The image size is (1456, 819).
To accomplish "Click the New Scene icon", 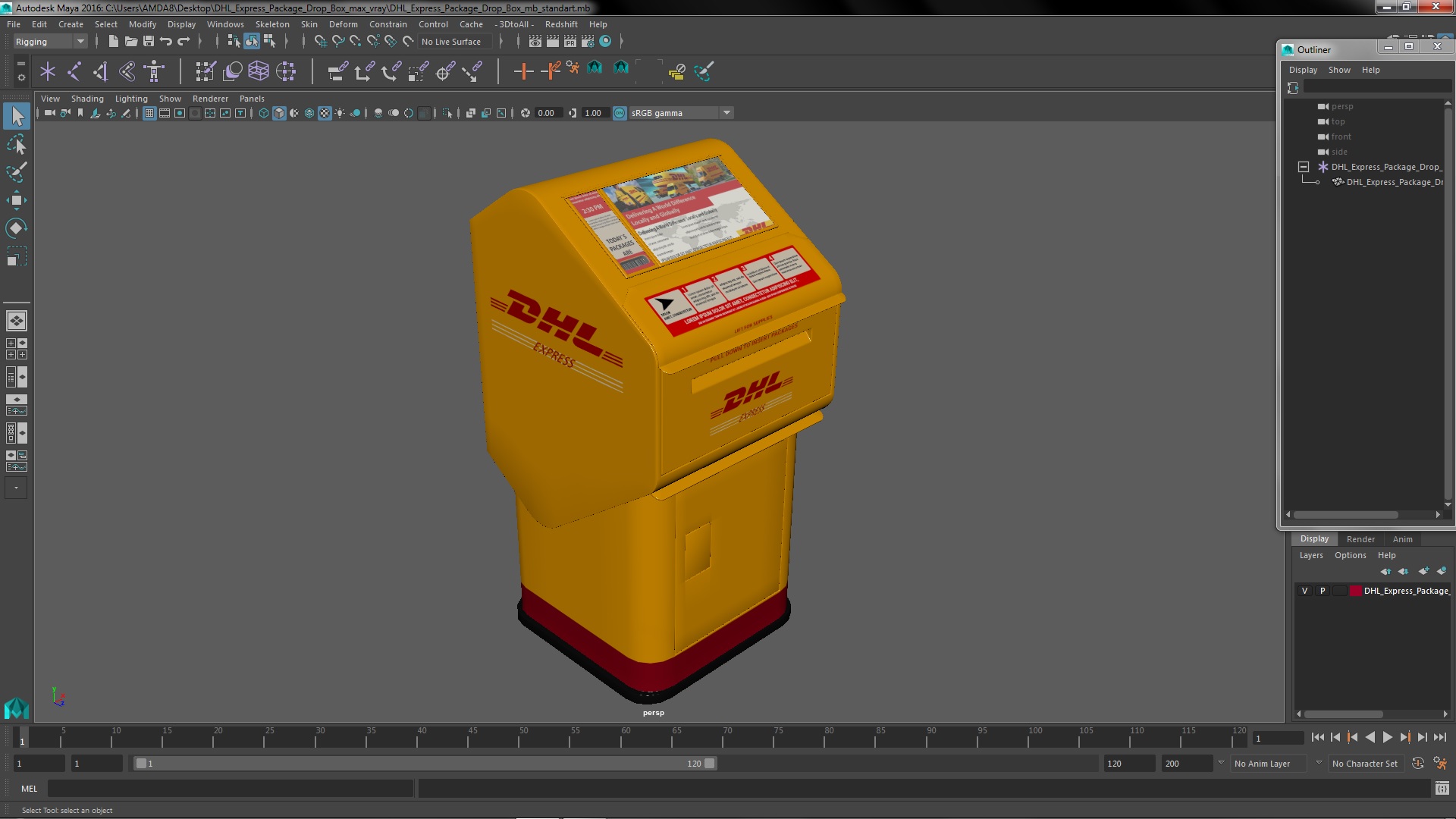I will (113, 42).
